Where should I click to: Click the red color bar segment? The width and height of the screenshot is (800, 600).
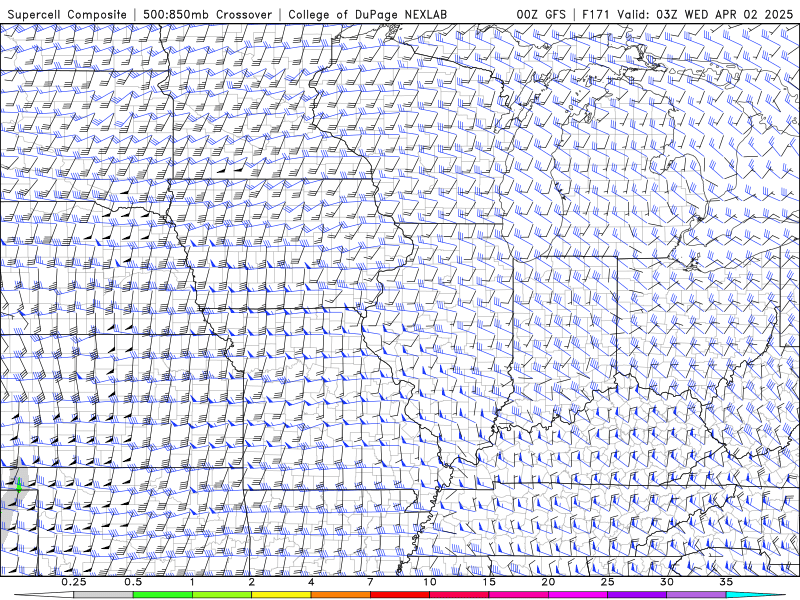(399, 594)
